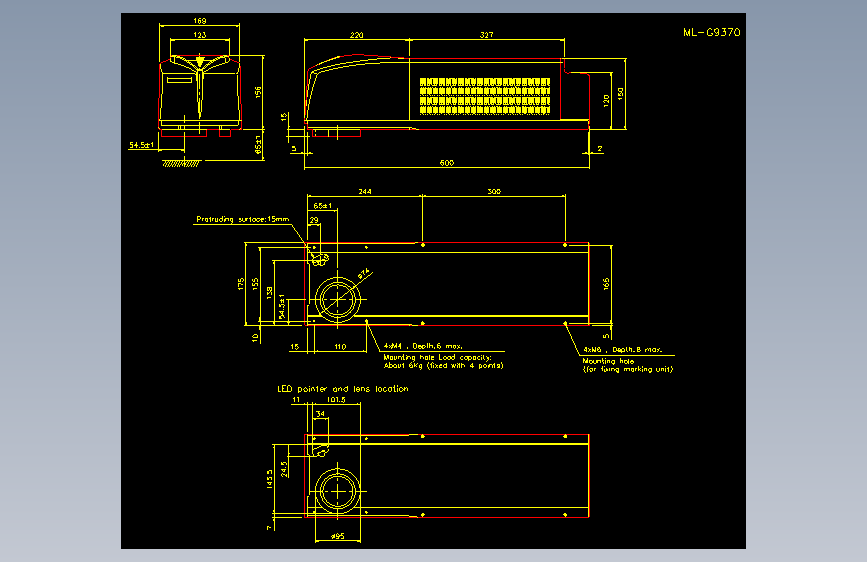Image resolution: width=867 pixels, height=562 pixels.
Task: Click the '4xM4 , Depth.6 max.' note
Action: [x=423, y=346]
